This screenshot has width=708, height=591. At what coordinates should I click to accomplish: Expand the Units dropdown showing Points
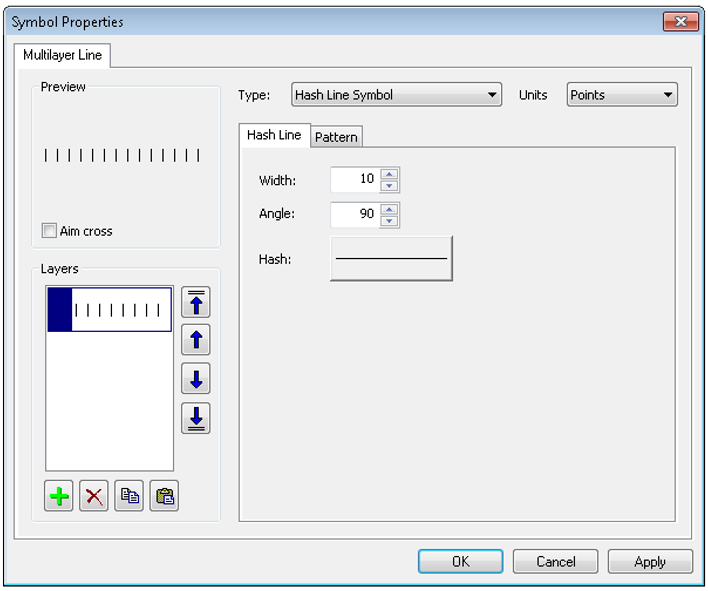point(621,95)
